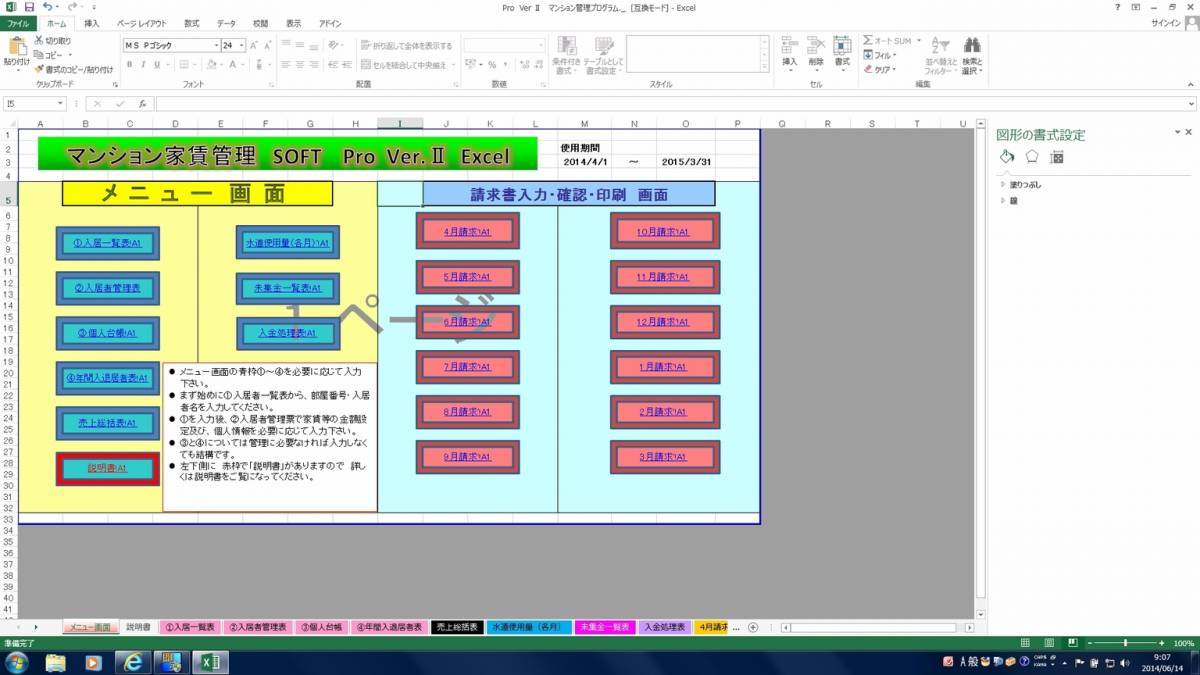Click the zoom slider handle

pyautogui.click(x=1125, y=643)
